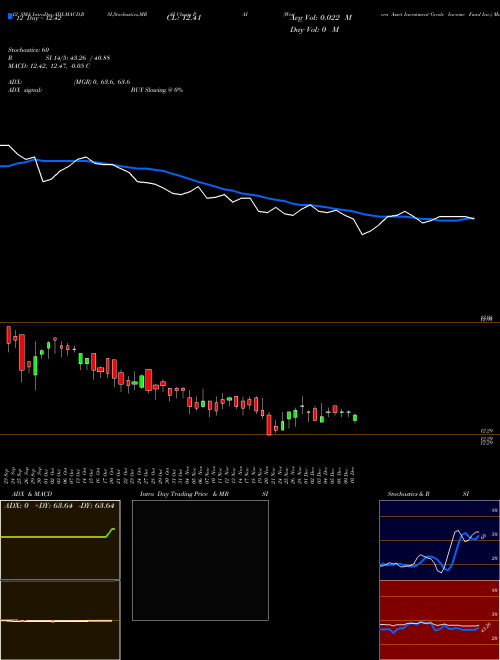Screen dimensions: 500x660
Task: Click the 'ADX & MACD' panel title
Action: click(x=32, y=494)
